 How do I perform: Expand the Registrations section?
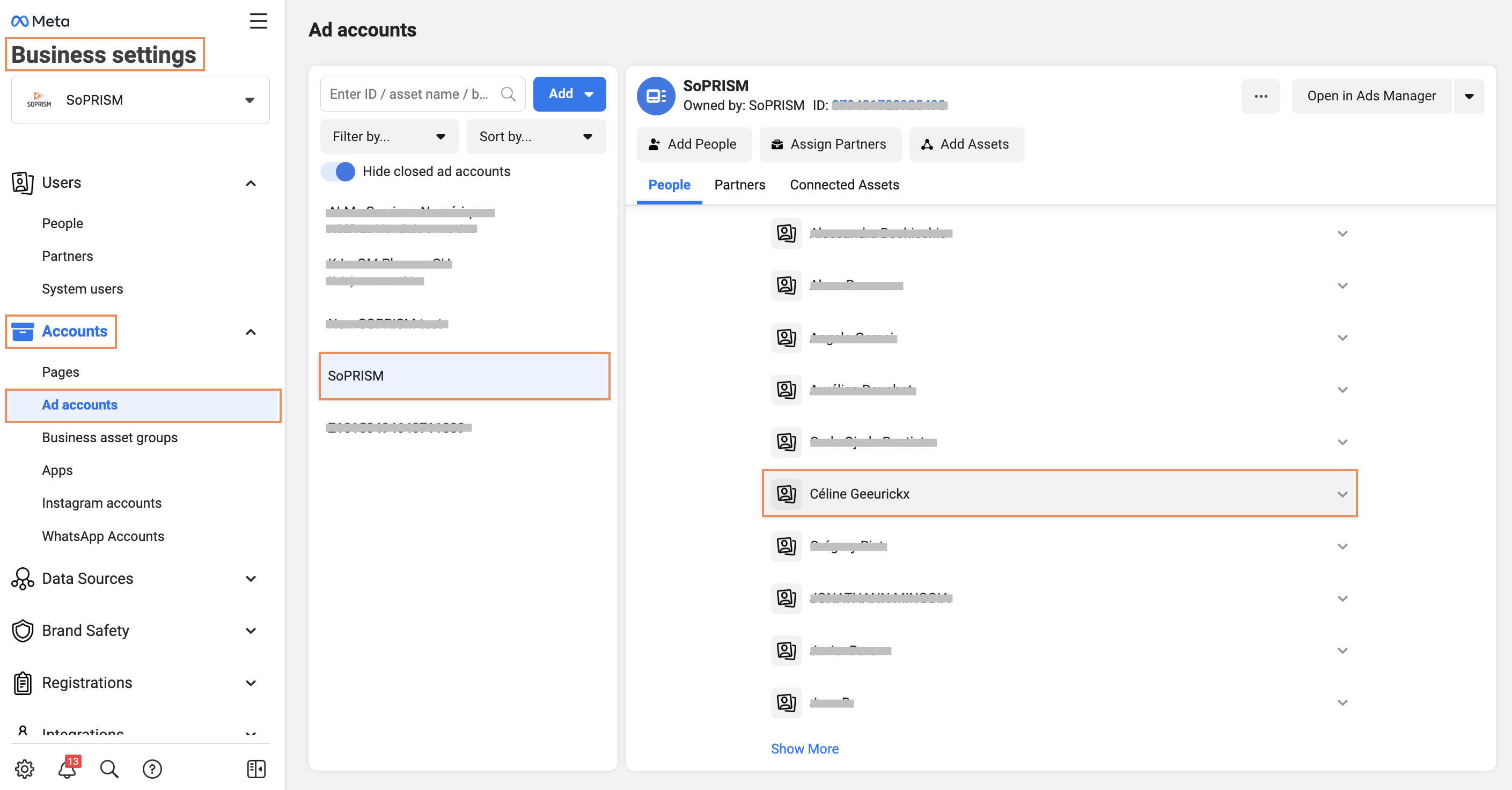tap(251, 683)
